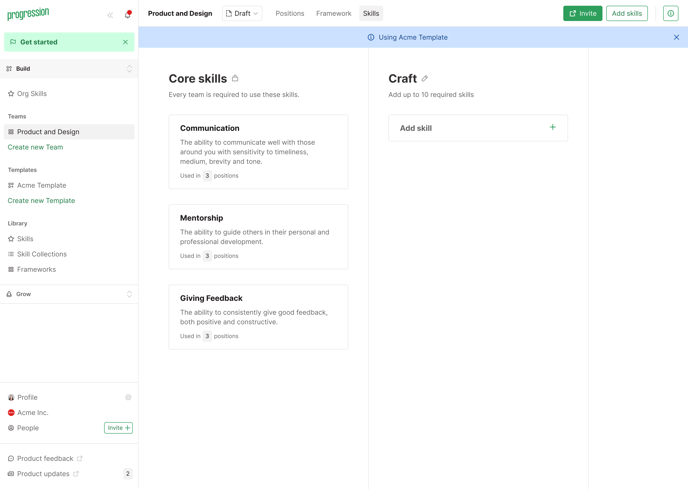
Task: Switch to the Positions tab
Action: [x=290, y=14]
